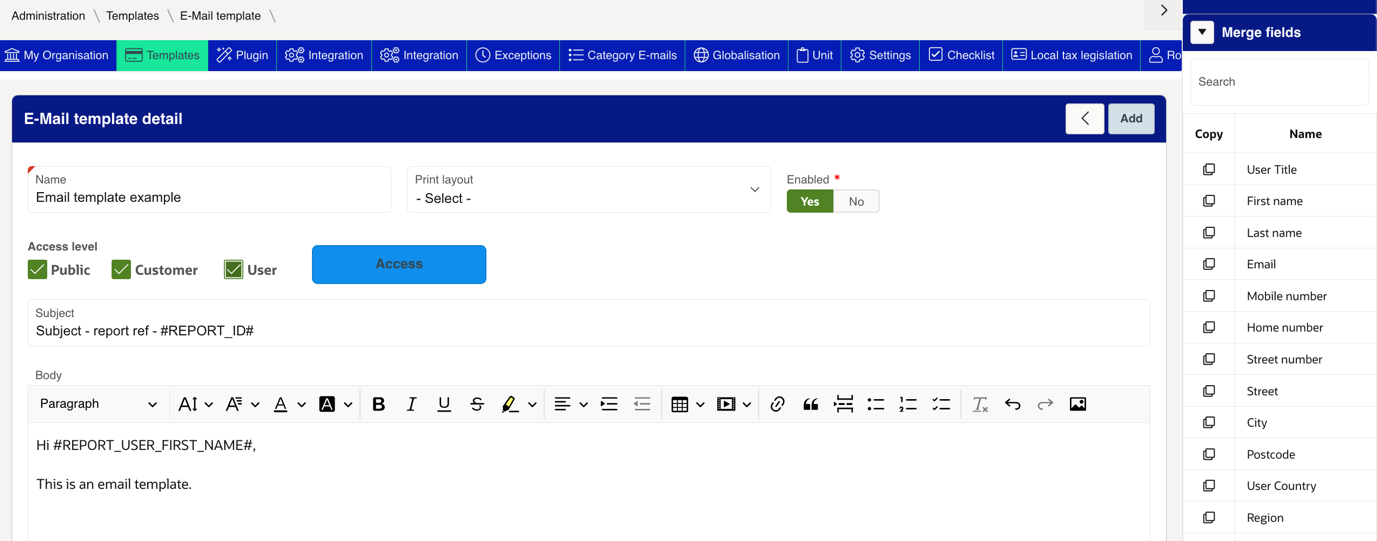Open the Paragraph style dropdown

[98, 404]
